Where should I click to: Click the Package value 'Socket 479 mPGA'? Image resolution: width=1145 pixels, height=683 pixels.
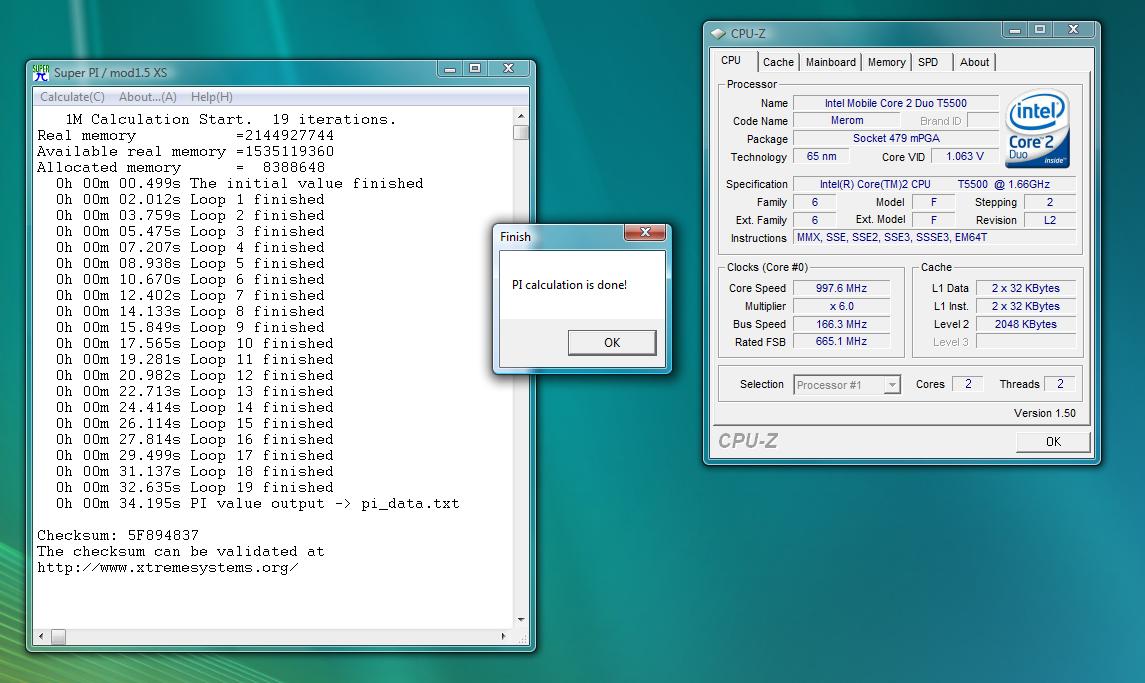[895, 138]
